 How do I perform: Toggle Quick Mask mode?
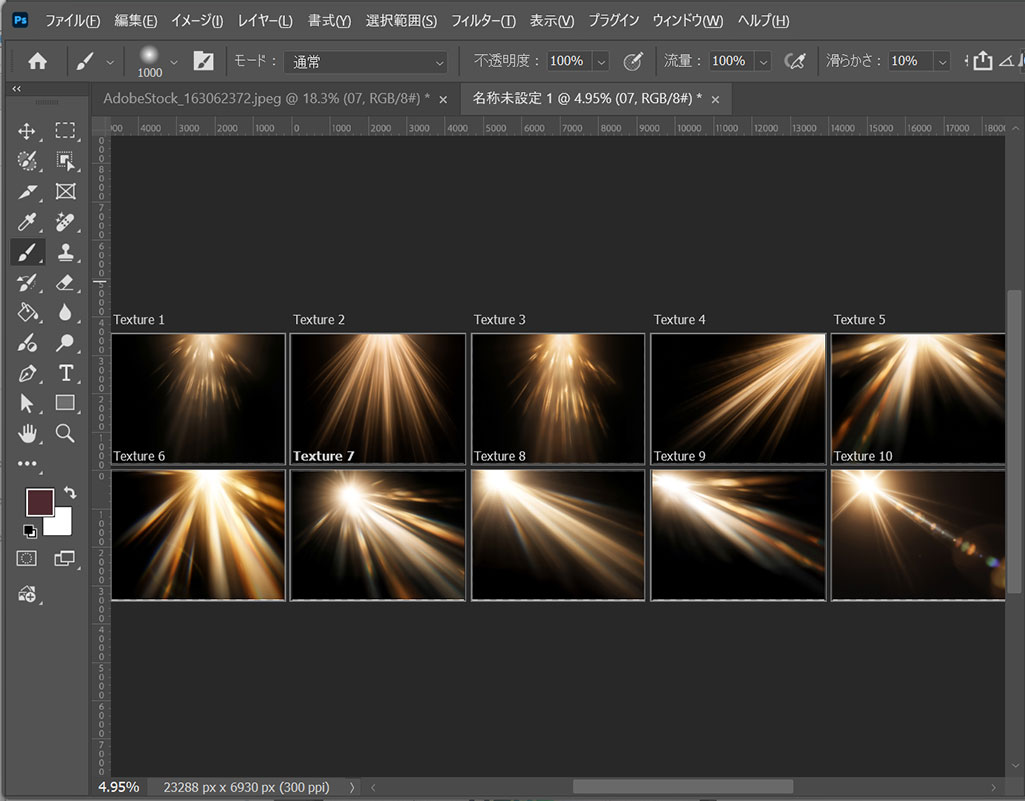click(28, 559)
